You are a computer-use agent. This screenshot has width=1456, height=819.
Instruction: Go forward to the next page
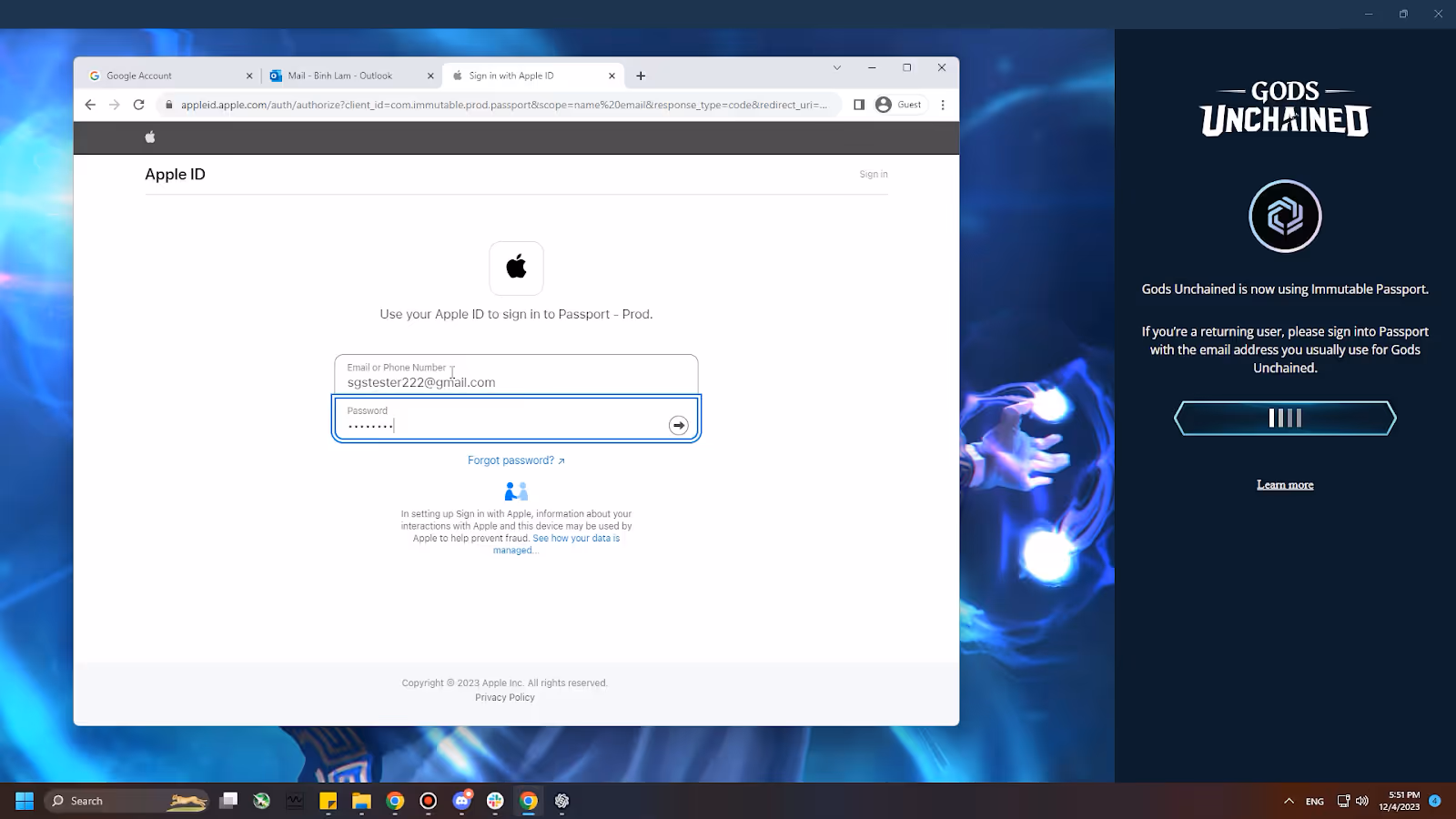coord(115,105)
